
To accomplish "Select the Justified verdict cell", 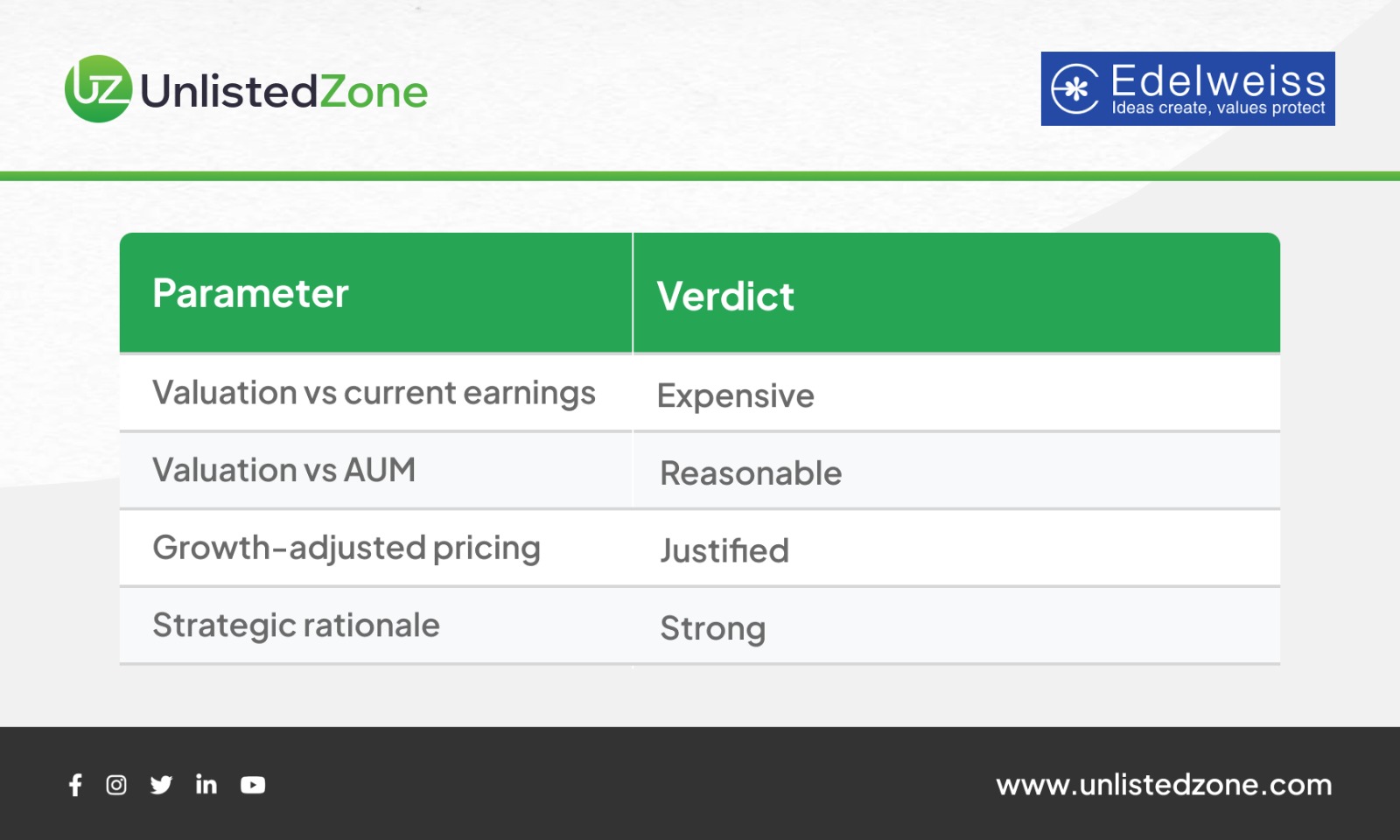I will [724, 550].
